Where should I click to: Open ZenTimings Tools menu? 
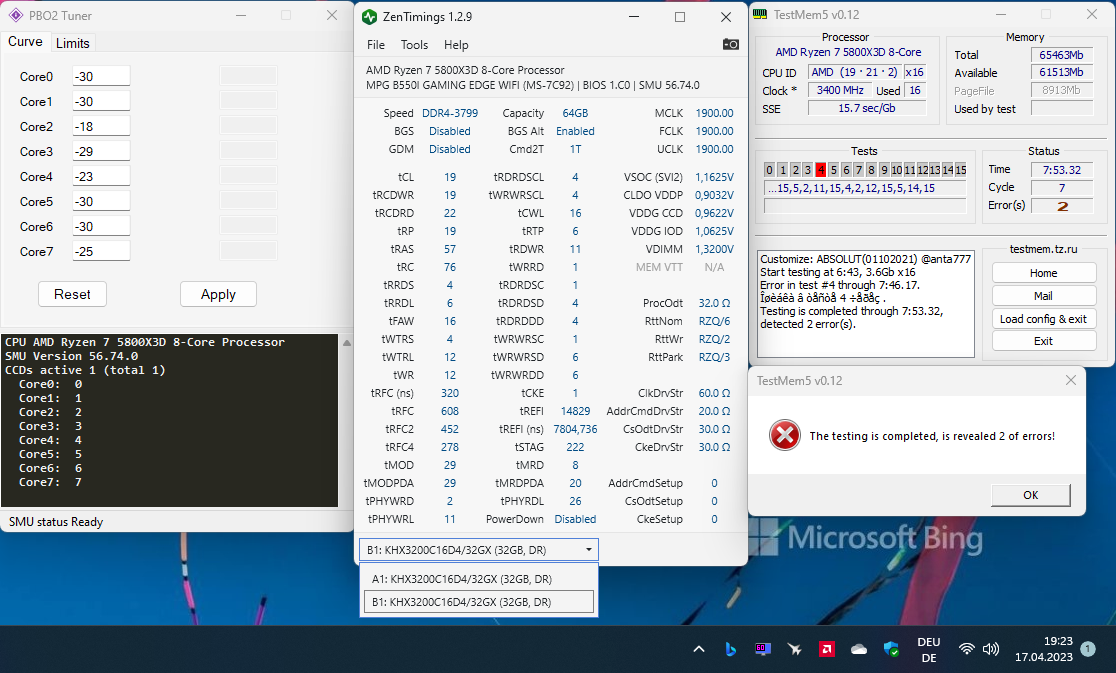point(414,45)
